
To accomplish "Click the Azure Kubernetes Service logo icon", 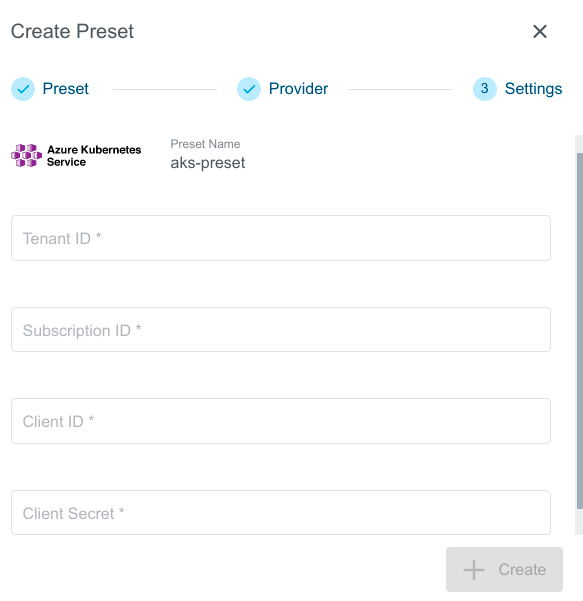I will (26, 155).
